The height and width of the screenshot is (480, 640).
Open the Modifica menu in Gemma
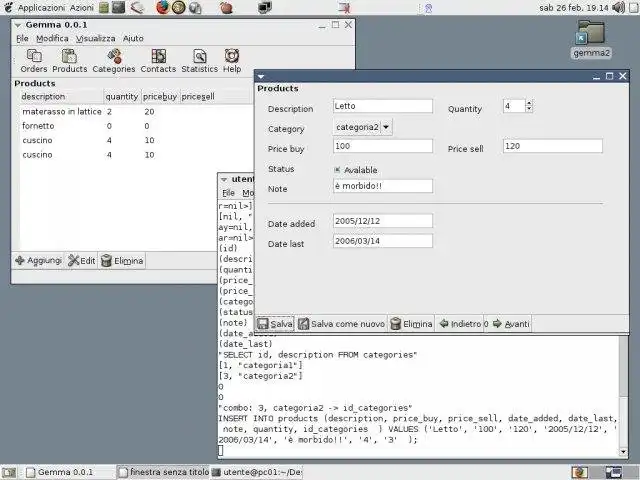coord(52,38)
